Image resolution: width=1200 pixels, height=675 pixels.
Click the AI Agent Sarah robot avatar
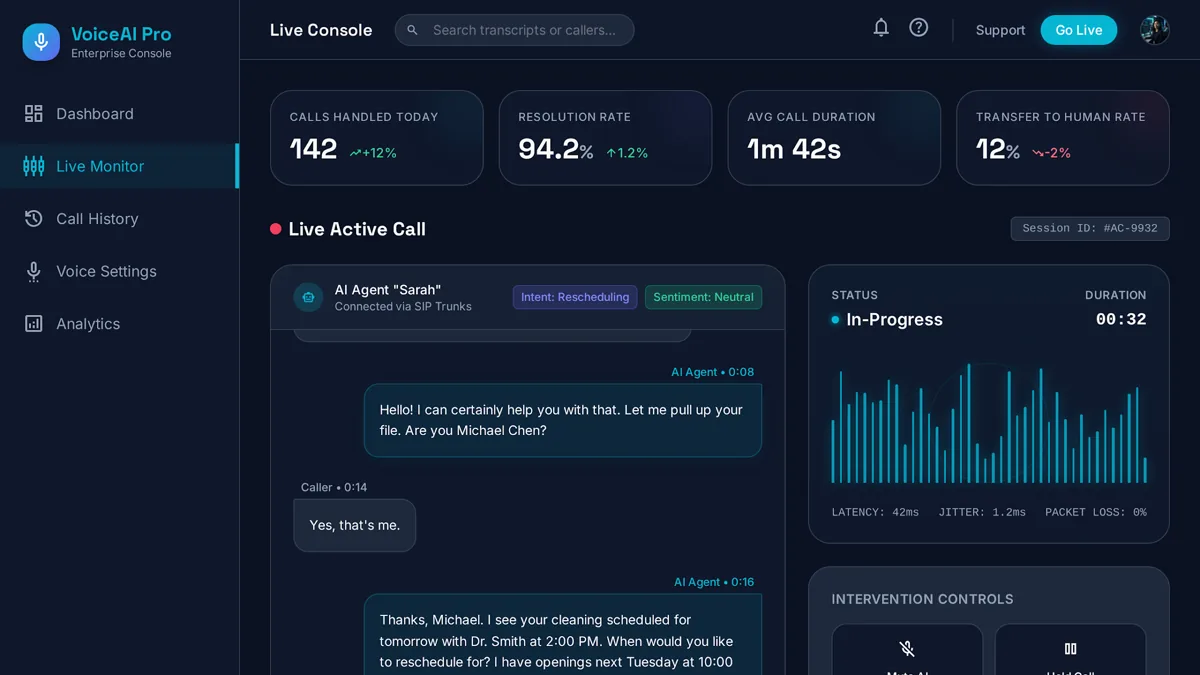coord(308,297)
